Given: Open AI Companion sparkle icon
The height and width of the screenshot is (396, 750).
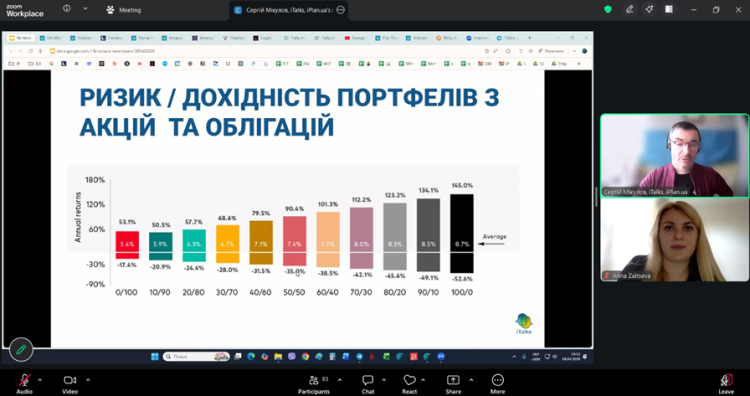Looking at the screenshot, I should pos(649,10).
